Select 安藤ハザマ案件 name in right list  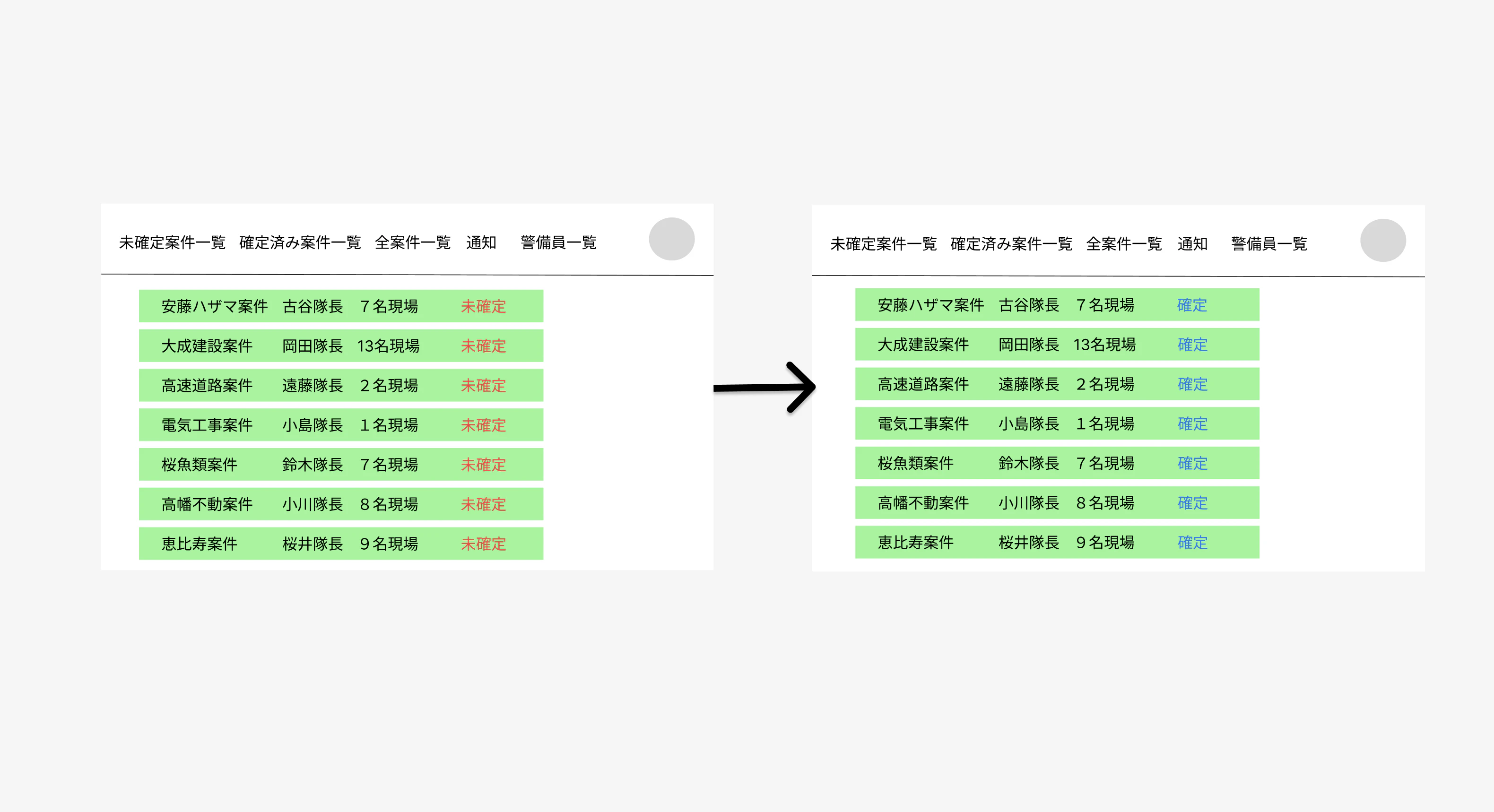click(x=931, y=305)
